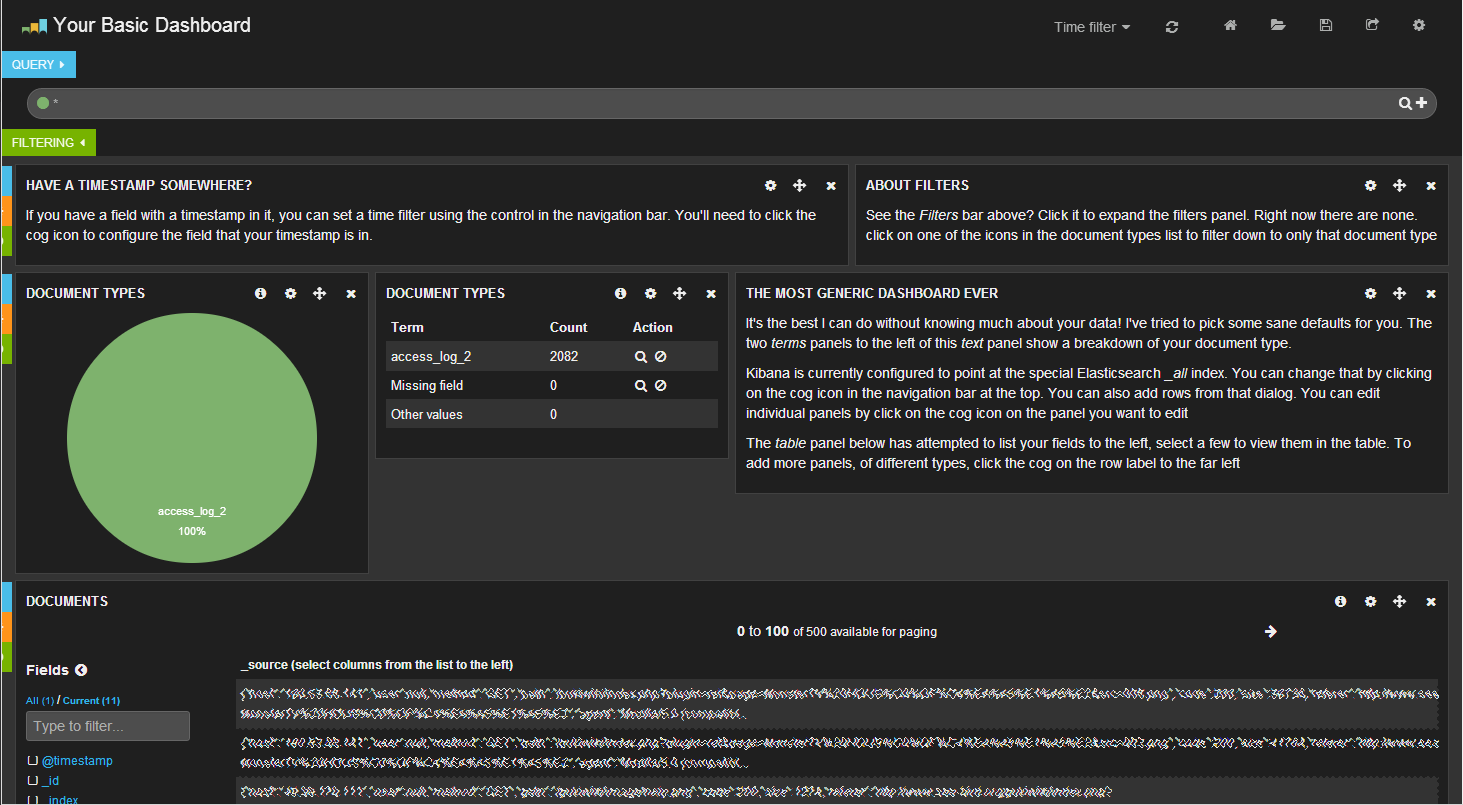Show info for the Document Types pie panel

(x=260, y=293)
